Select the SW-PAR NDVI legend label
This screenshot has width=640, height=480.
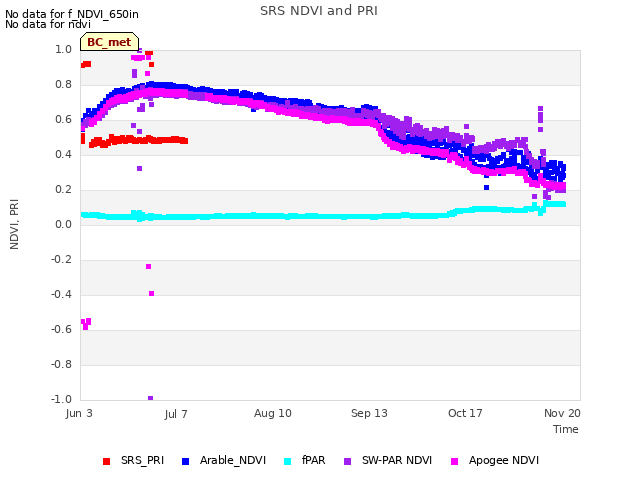(x=397, y=460)
